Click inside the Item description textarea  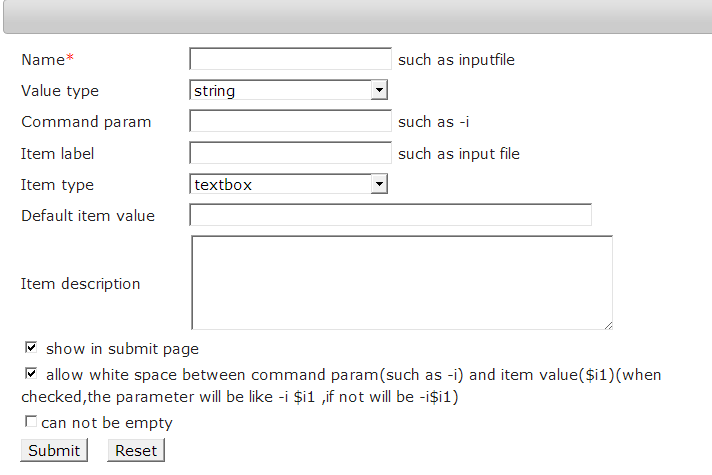point(402,282)
